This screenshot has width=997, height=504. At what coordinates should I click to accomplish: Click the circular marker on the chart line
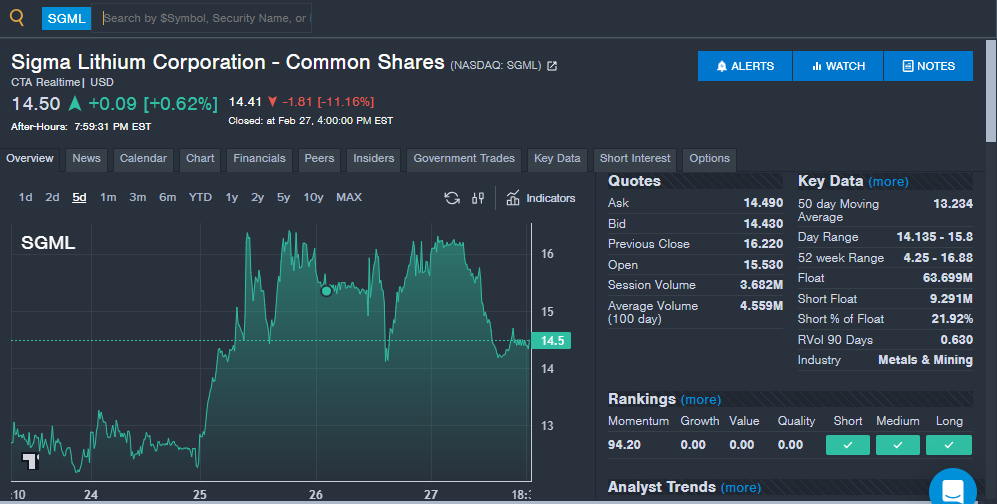pyautogui.click(x=326, y=291)
